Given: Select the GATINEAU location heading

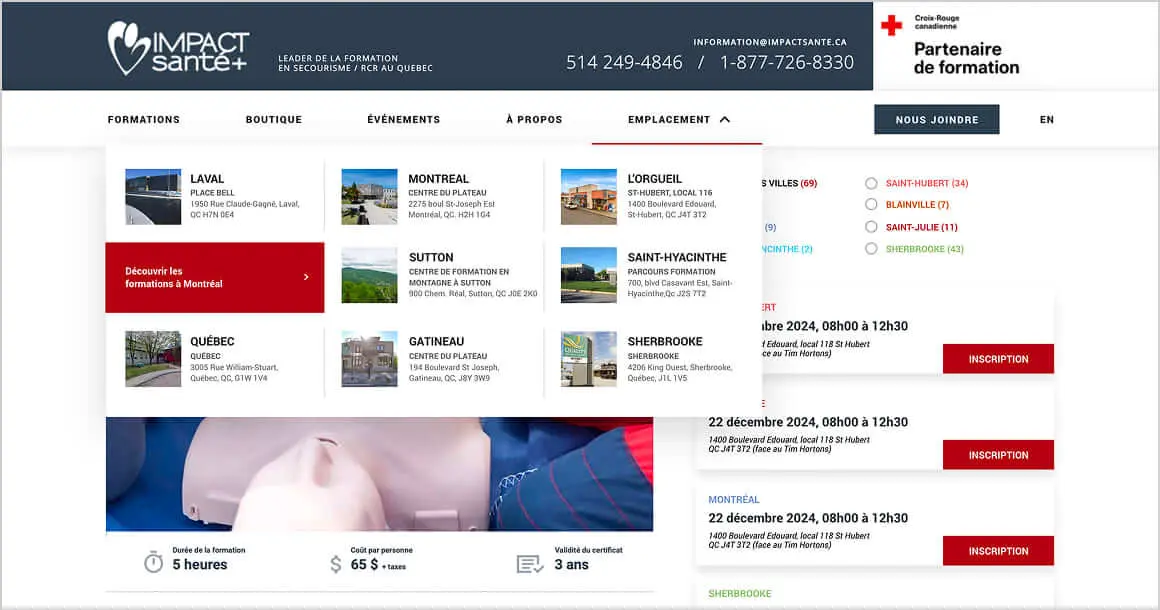Looking at the screenshot, I should tap(436, 341).
